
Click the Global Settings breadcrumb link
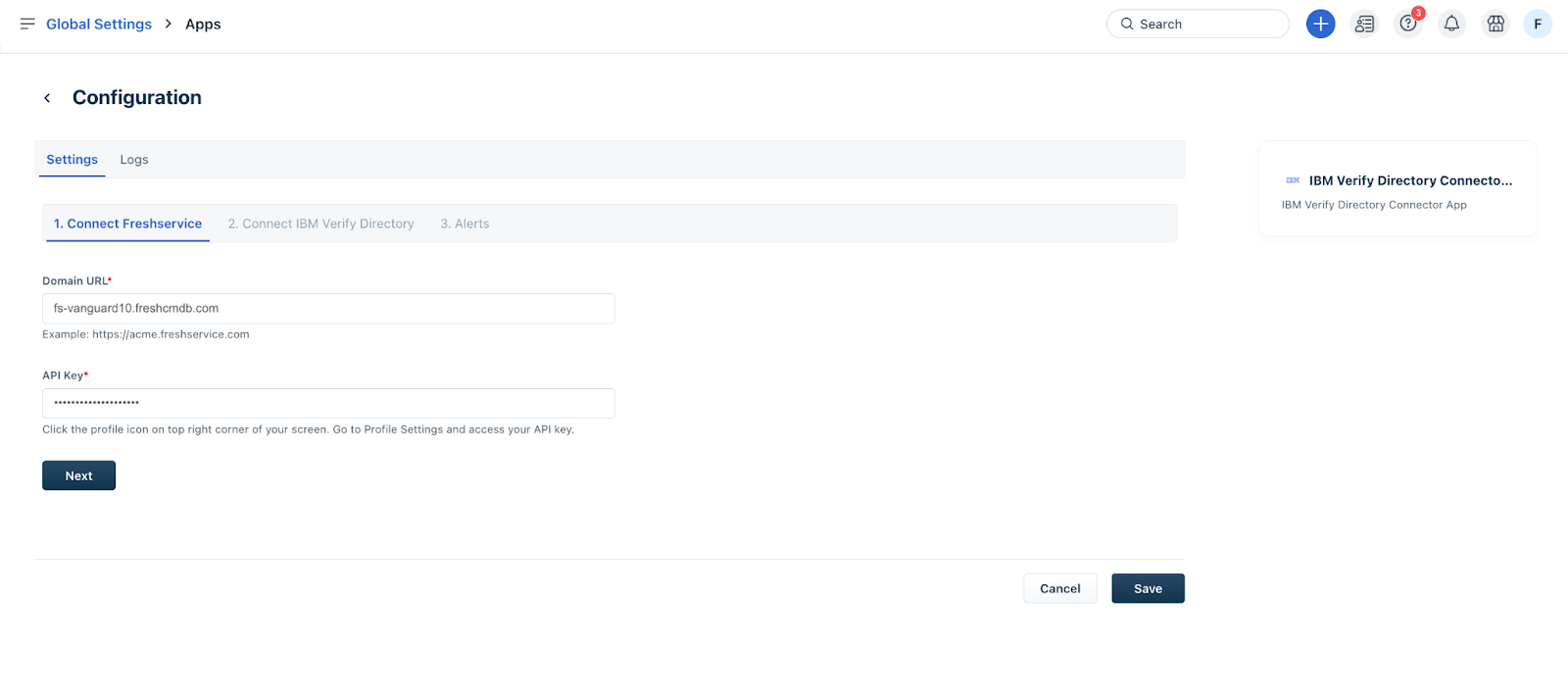pos(99,24)
